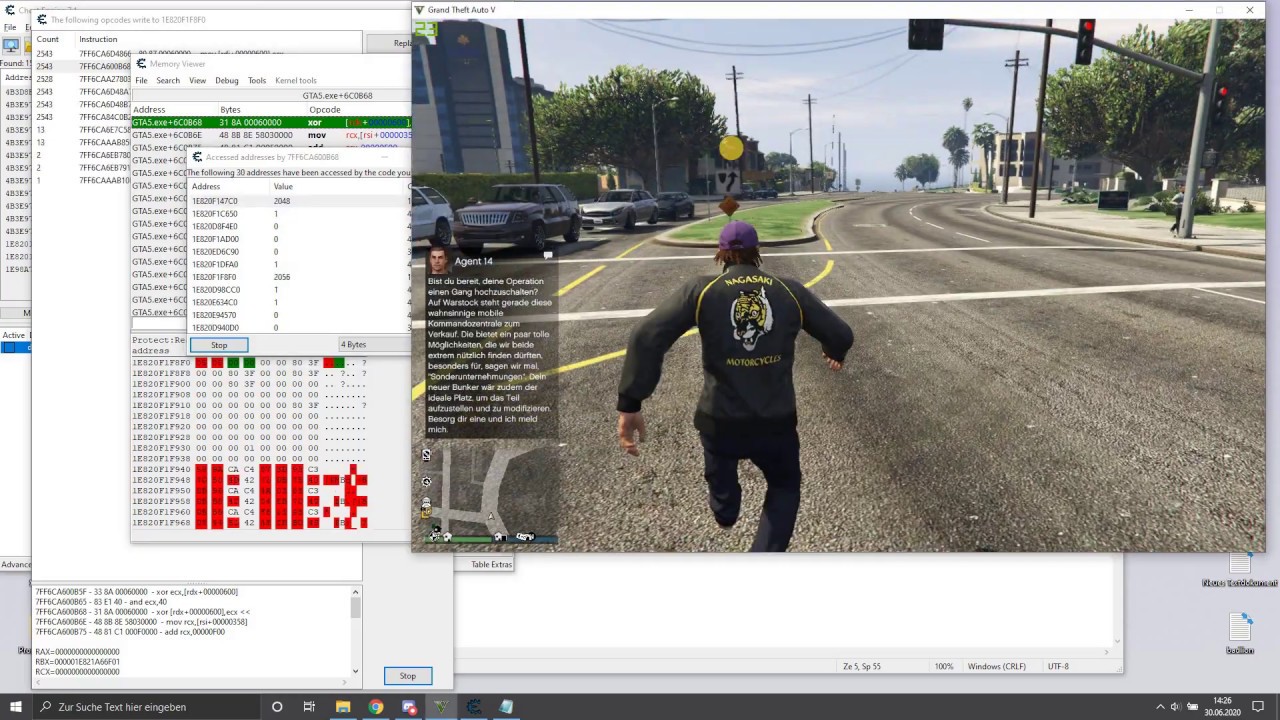Open Windows Start menu
The width and height of the screenshot is (1280, 720).
point(15,706)
